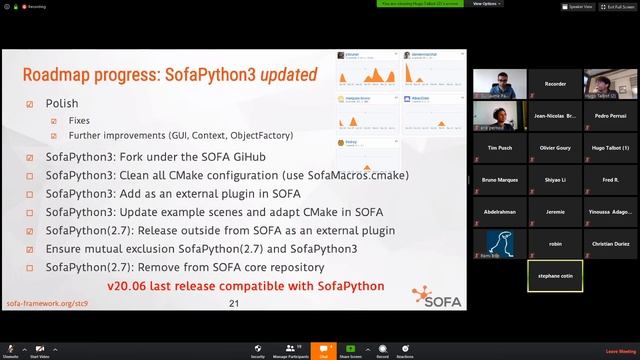The height and width of the screenshot is (360, 640).
Task: Click the muted mic icon on Olivier Goury tile
Action: click(532, 160)
